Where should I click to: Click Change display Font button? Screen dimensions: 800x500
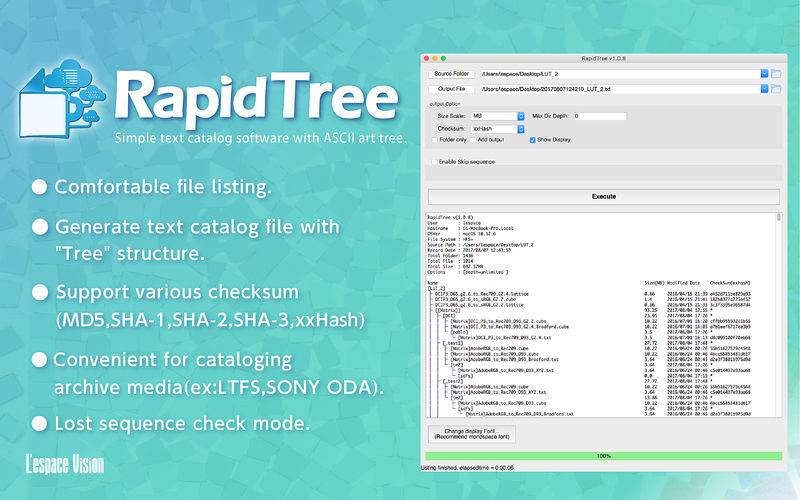(x=471, y=434)
